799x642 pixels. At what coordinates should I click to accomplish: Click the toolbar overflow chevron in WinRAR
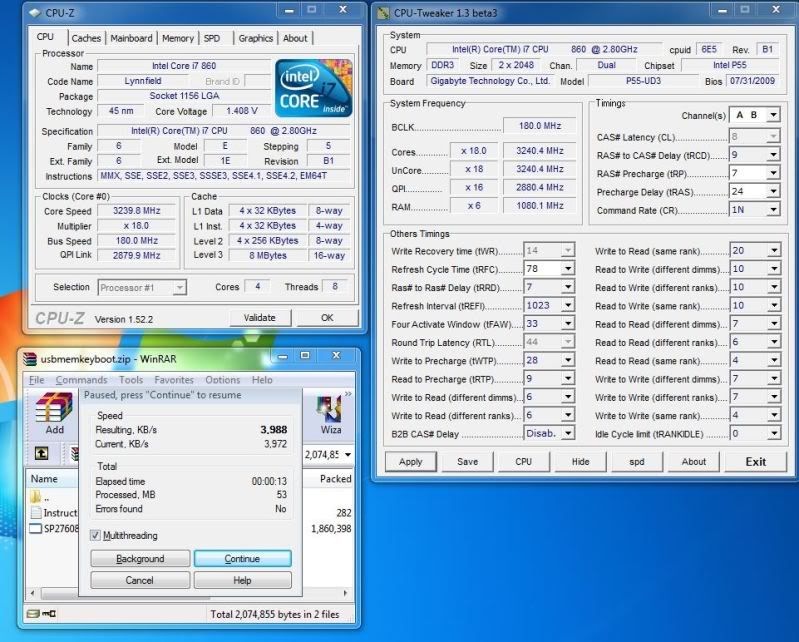pyautogui.click(x=349, y=394)
